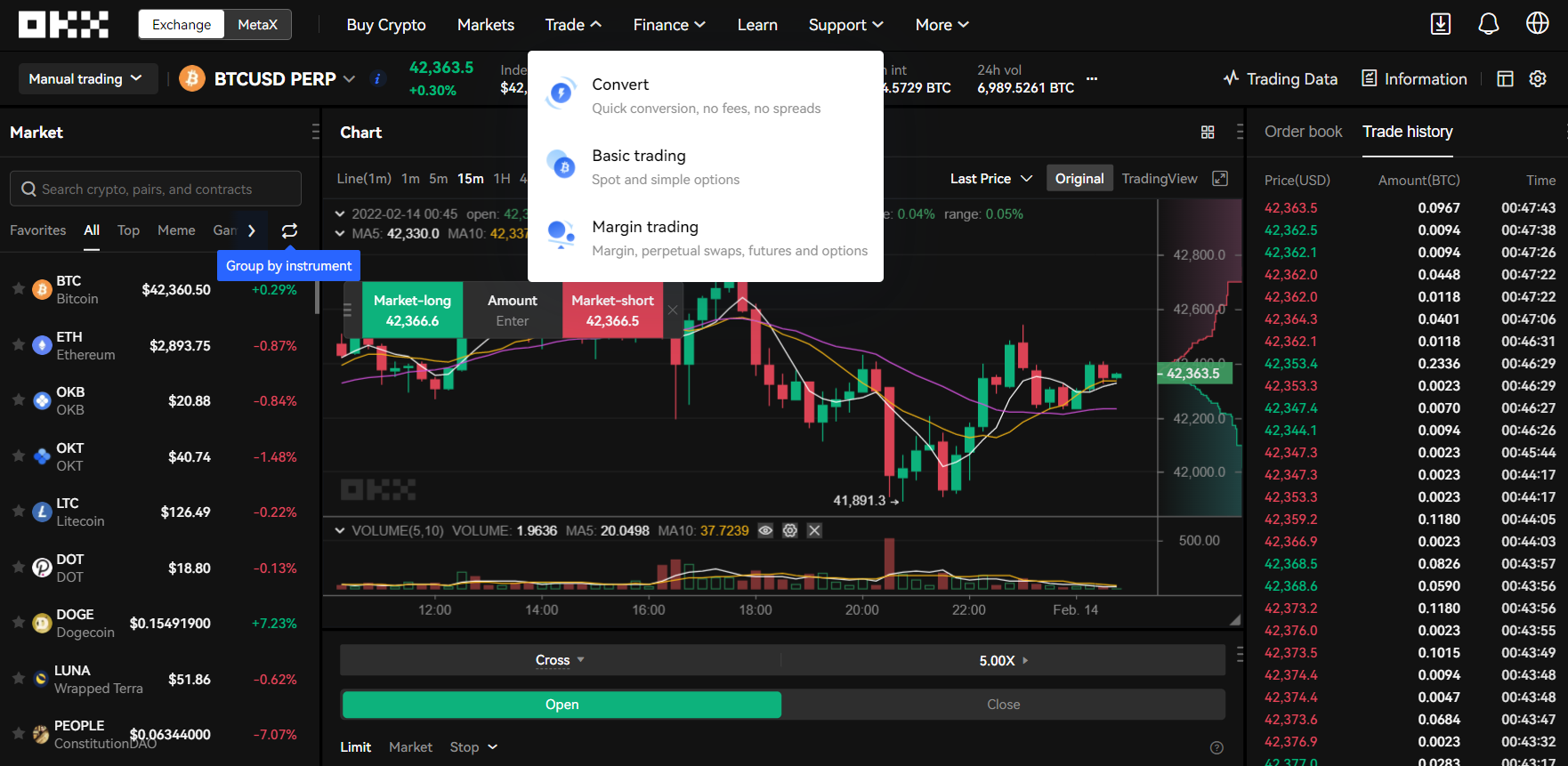Open the volume indicator settings gear
This screenshot has height=766, width=1568.
coord(789,530)
